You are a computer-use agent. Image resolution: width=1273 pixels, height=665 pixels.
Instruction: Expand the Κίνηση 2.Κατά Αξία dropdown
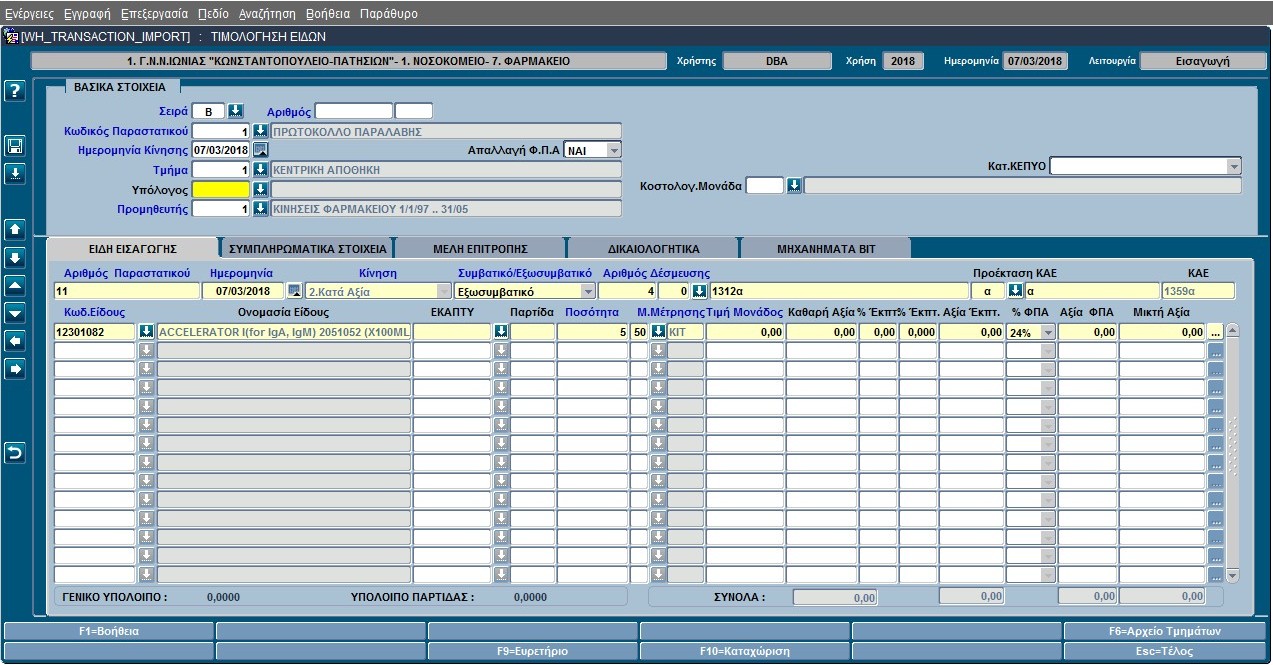pos(444,291)
